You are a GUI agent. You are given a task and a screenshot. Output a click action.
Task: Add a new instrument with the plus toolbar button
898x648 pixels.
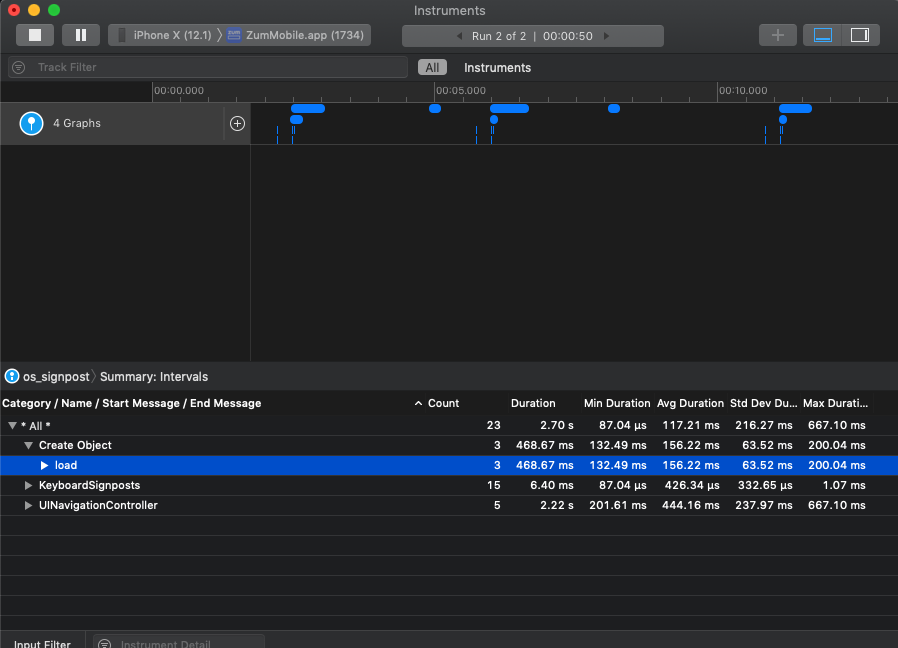777,35
